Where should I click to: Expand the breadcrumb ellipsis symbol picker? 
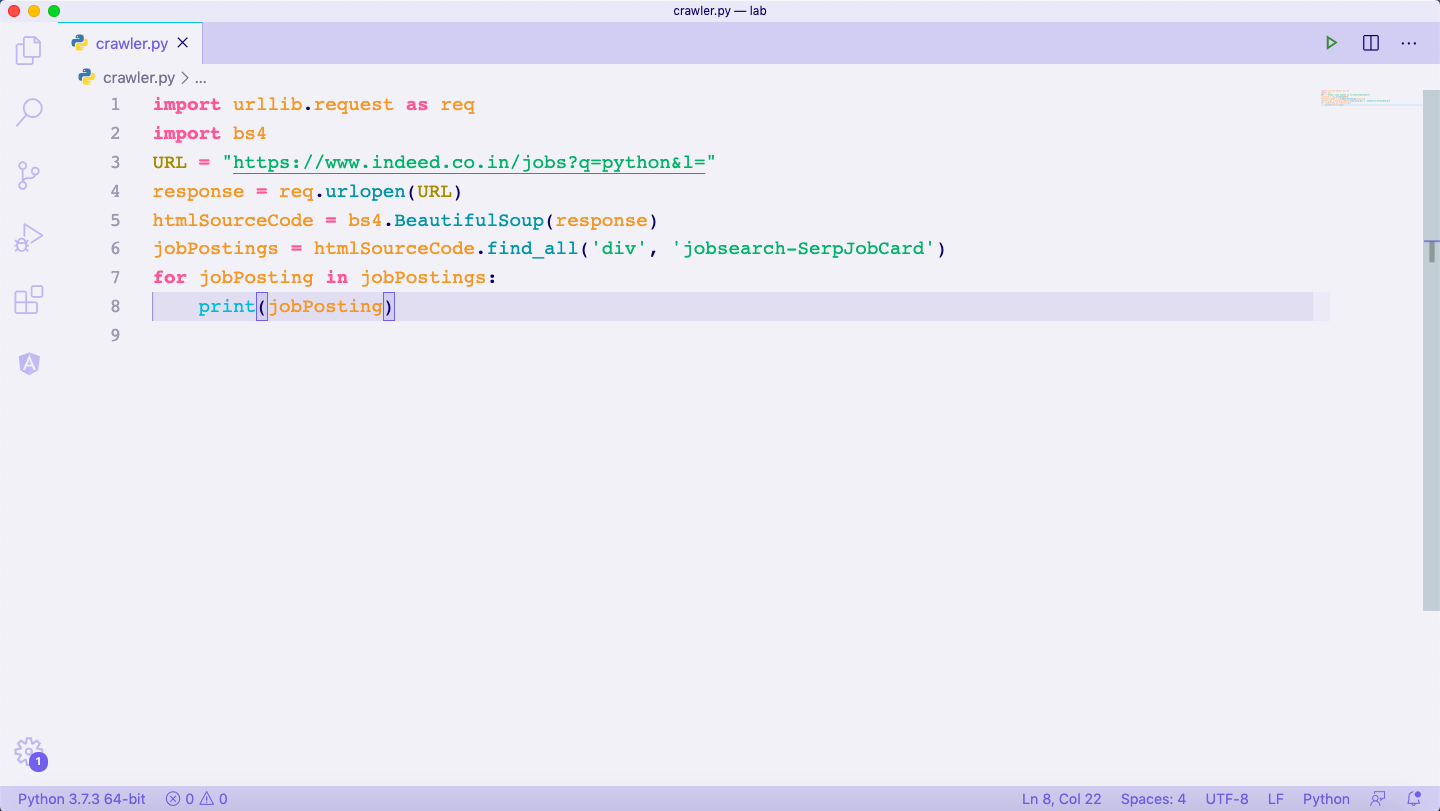[x=200, y=77]
